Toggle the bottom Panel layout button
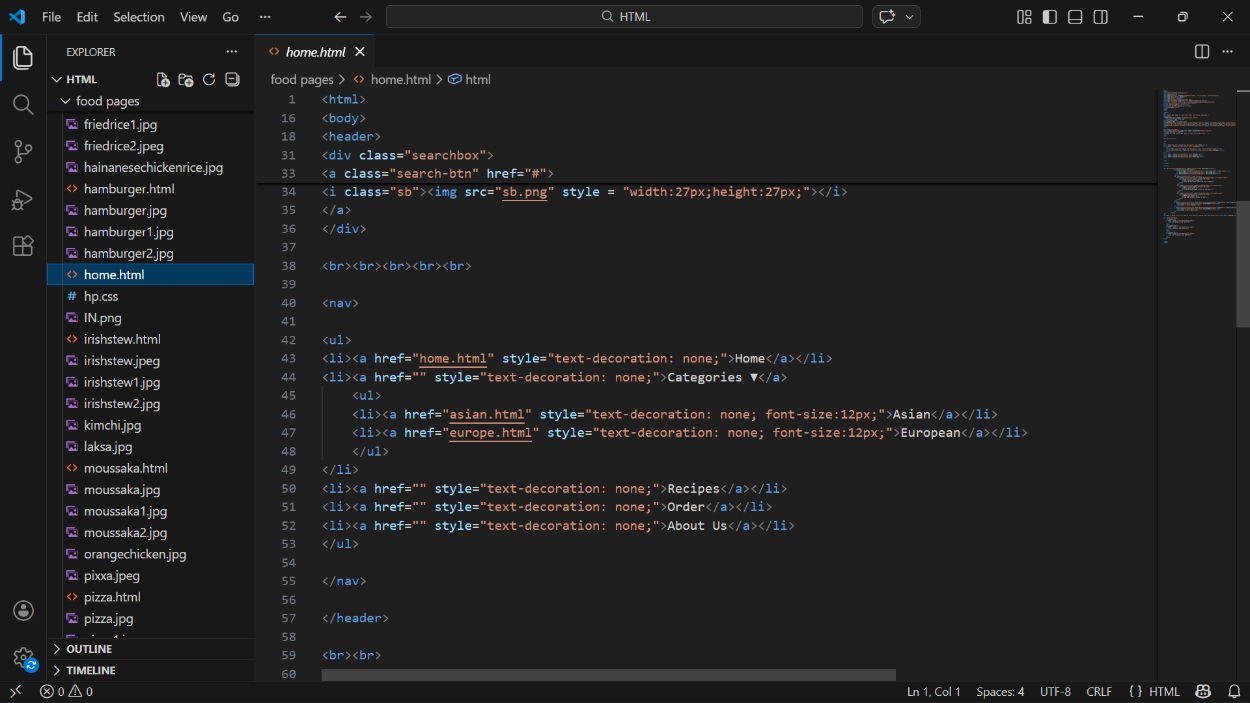 [1075, 17]
